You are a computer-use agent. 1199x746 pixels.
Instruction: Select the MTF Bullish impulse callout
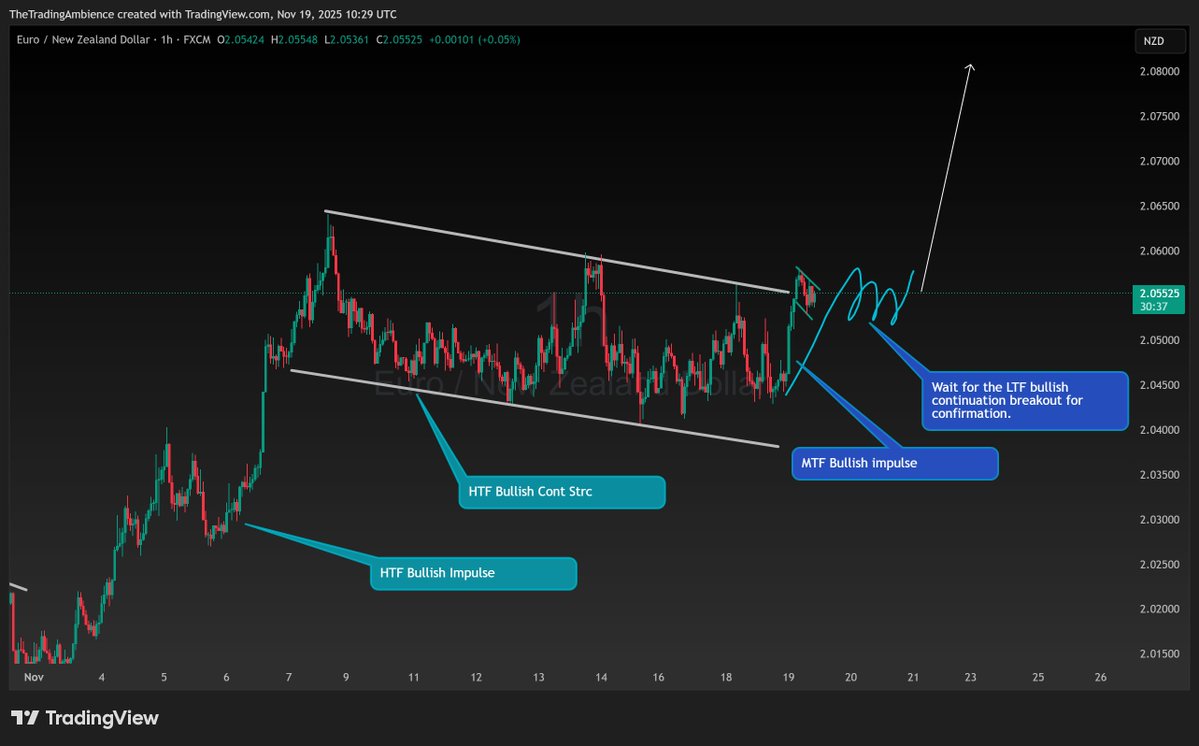pyautogui.click(x=893, y=463)
